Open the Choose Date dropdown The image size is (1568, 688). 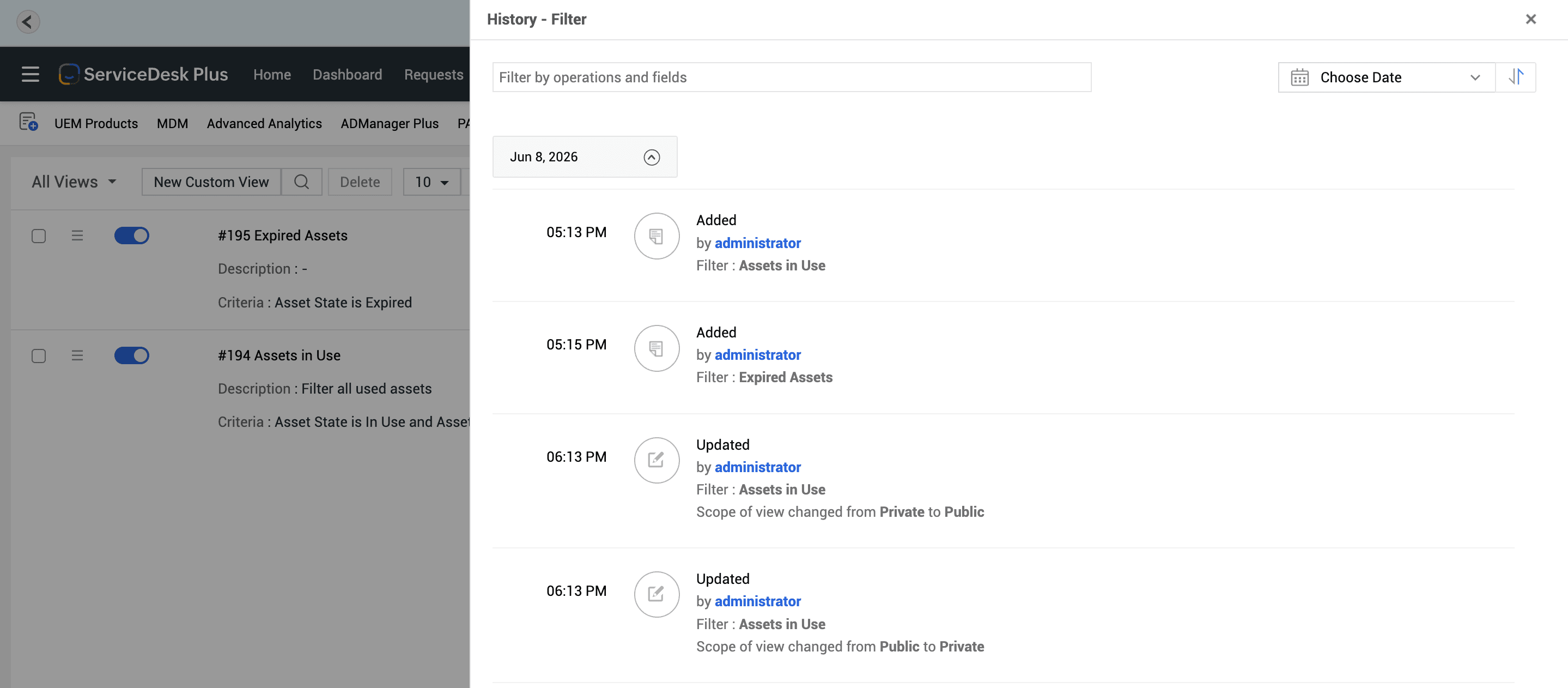(1387, 77)
